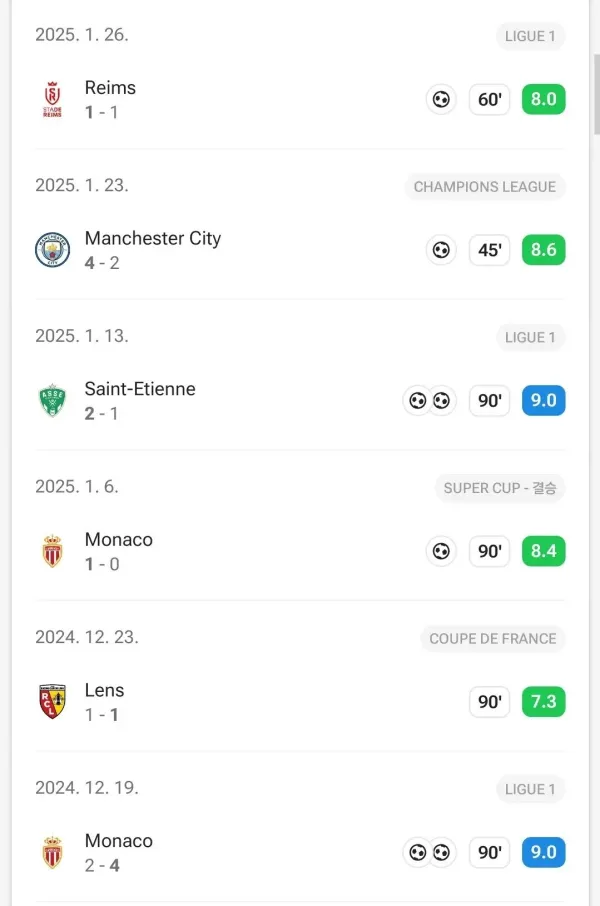This screenshot has height=906, width=600.
Task: Click the blue 9.0 rating for Saint-Etienne
Action: 543,401
